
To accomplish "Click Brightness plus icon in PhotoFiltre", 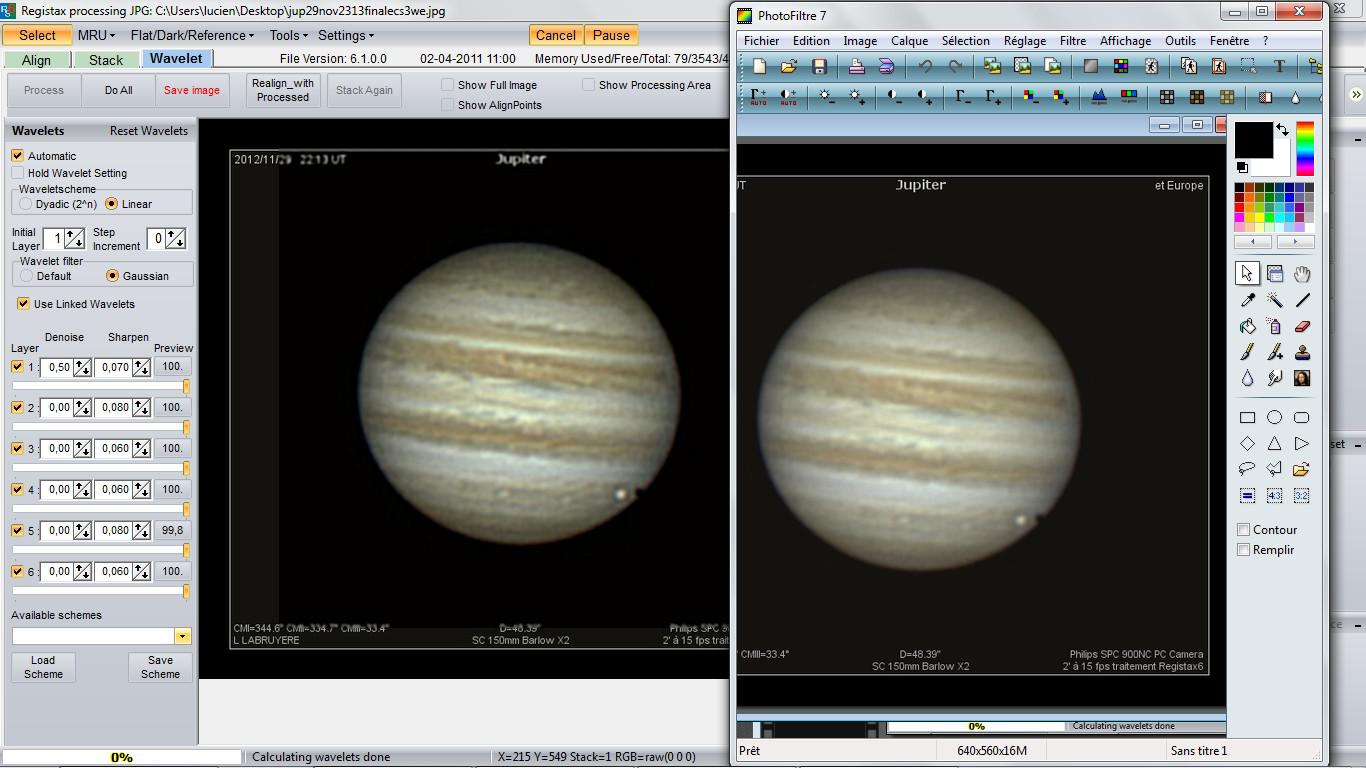I will 857,97.
